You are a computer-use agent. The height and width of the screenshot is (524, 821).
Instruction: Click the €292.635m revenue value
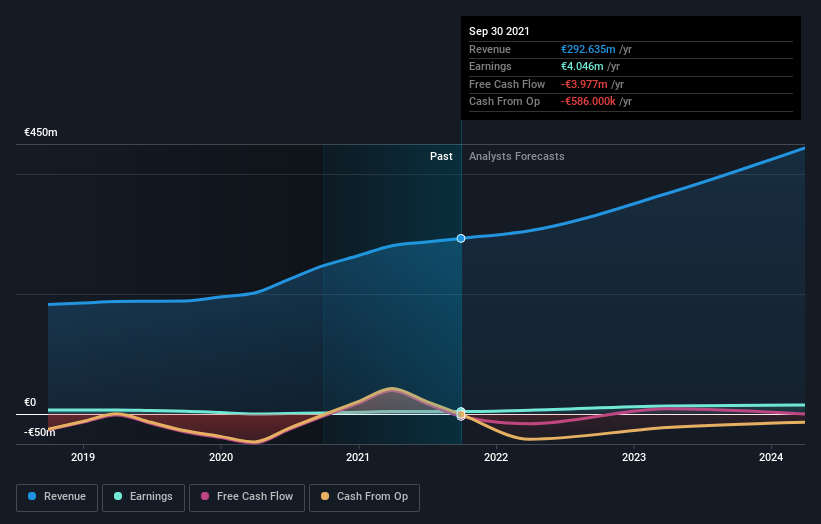[588, 49]
